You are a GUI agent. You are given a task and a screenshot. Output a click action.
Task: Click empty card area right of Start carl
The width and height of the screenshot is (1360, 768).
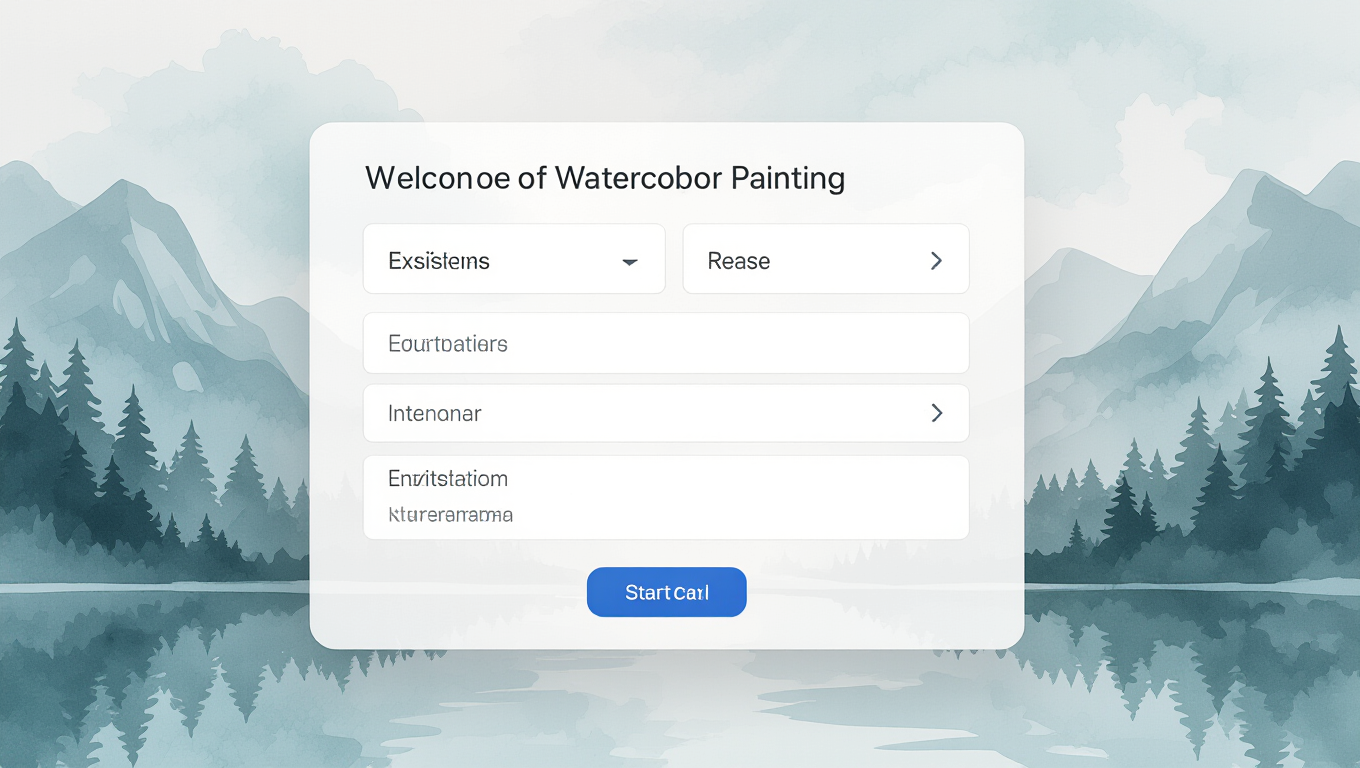[x=880, y=592]
